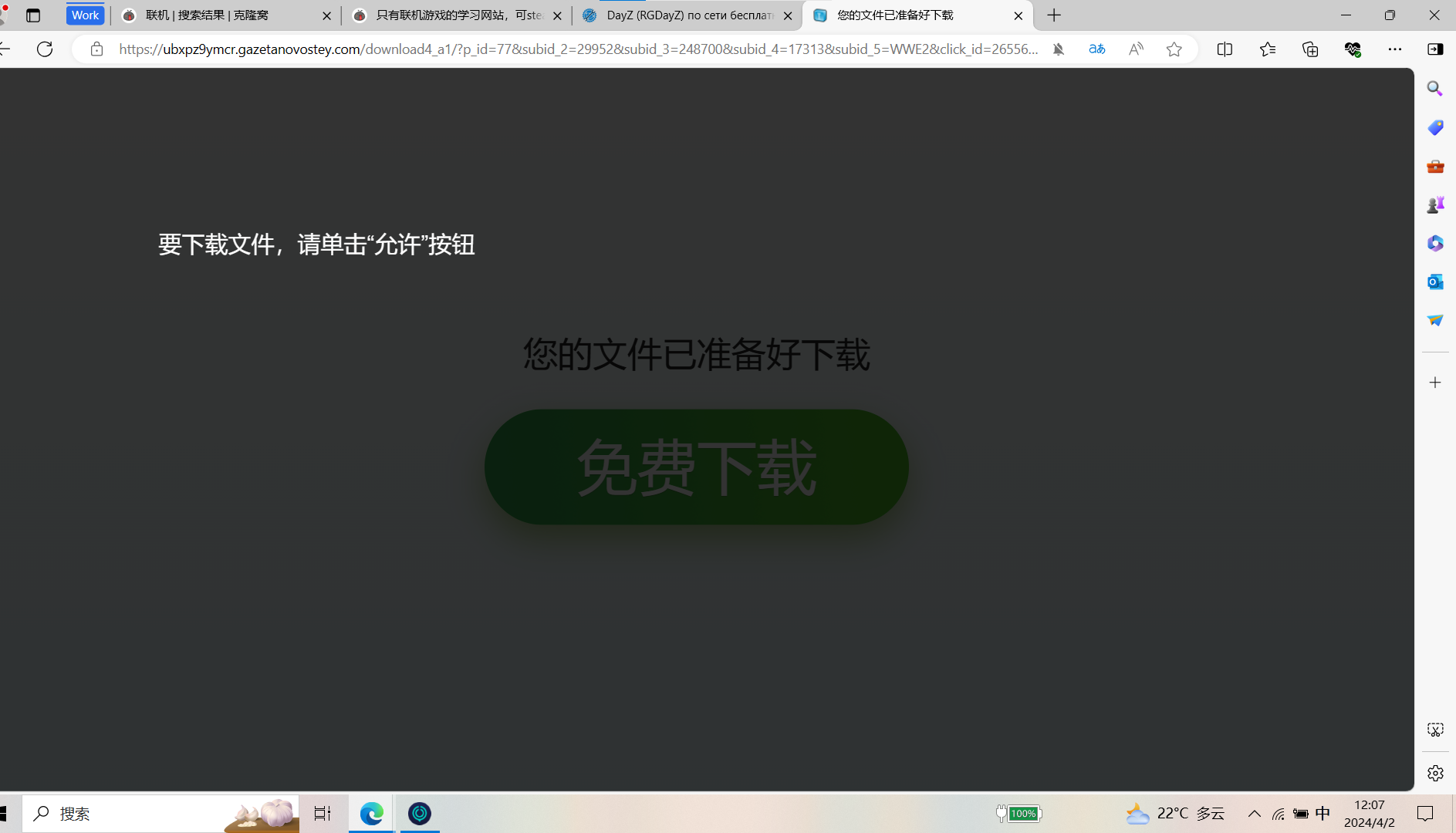
Task: Open sidebar Games chess icon
Action: click(x=1435, y=204)
